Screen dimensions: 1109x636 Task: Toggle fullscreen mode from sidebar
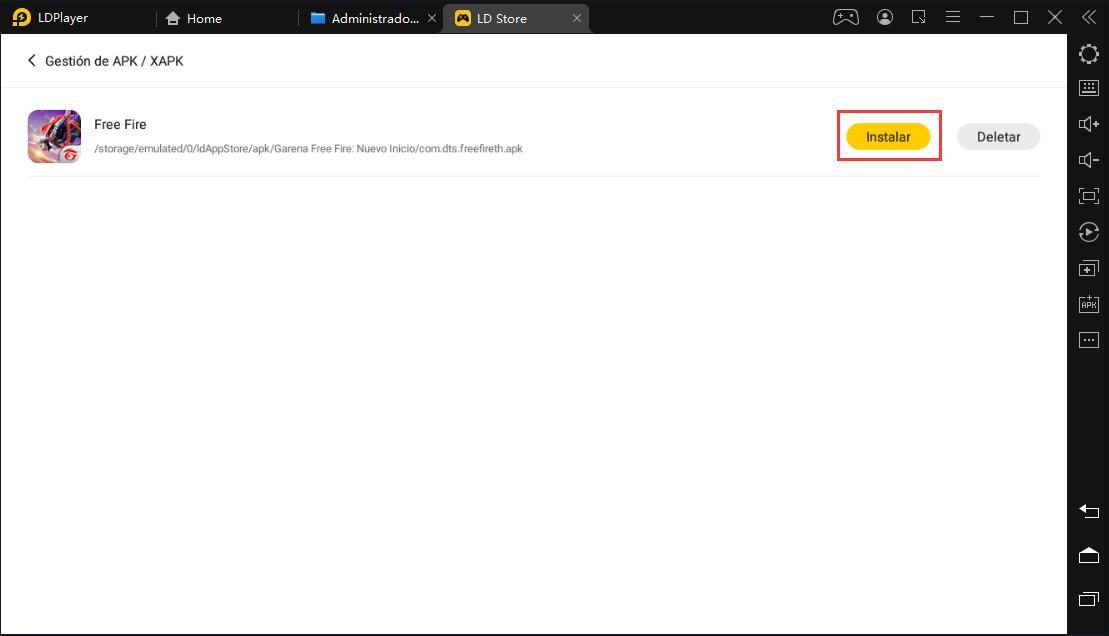[x=1088, y=196]
